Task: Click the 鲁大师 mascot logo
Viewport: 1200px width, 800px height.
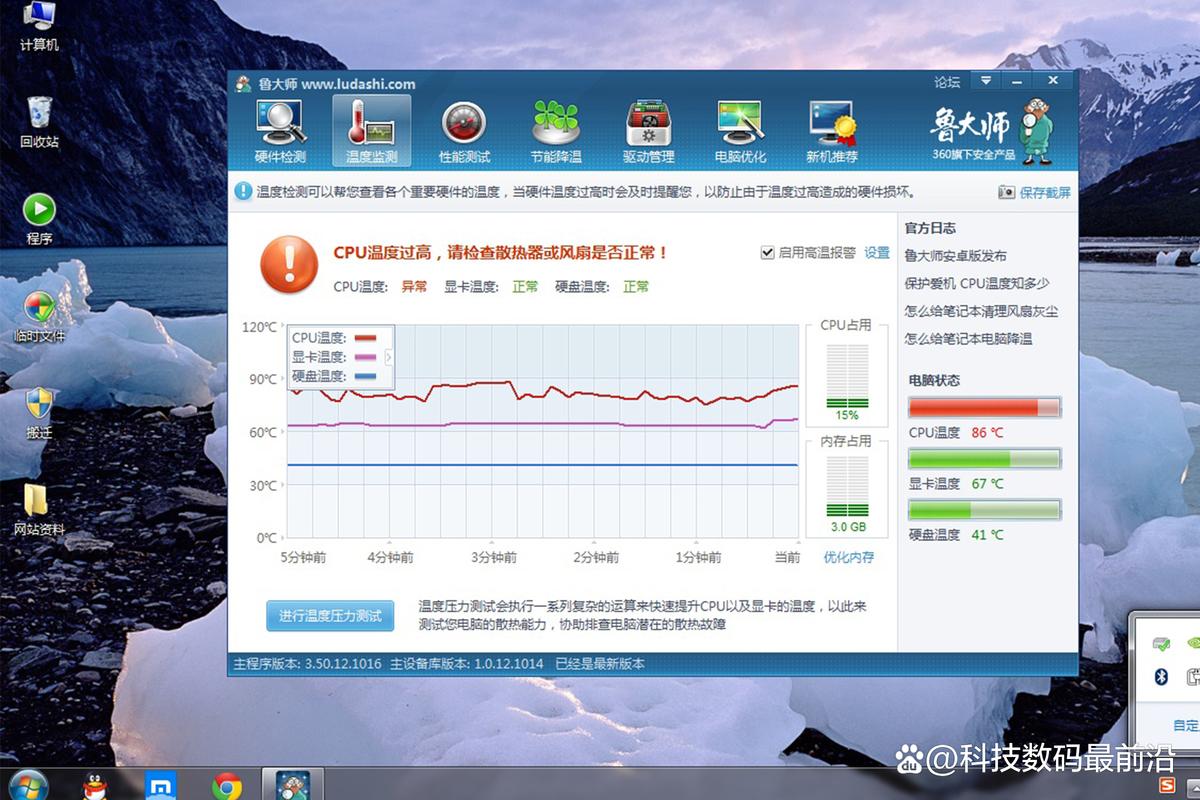Action: pos(1035,128)
